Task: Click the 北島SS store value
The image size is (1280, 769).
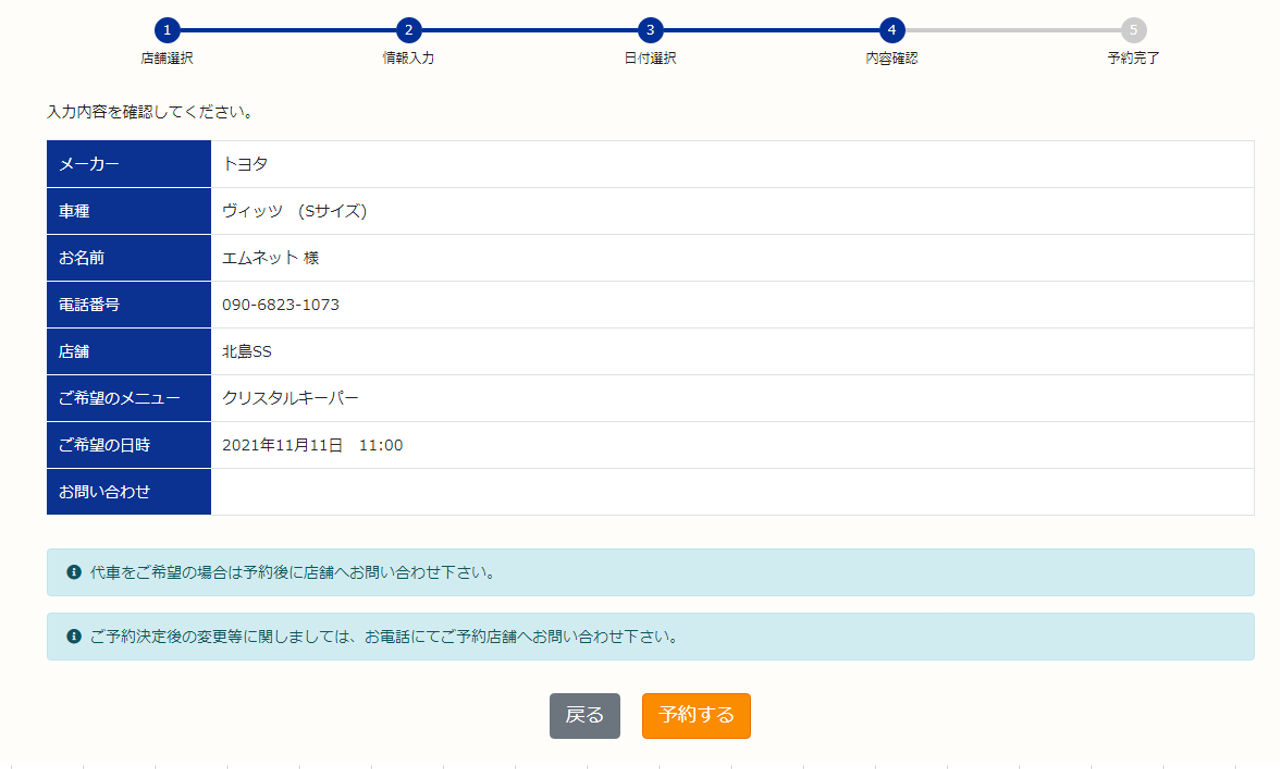Action: coord(248,352)
